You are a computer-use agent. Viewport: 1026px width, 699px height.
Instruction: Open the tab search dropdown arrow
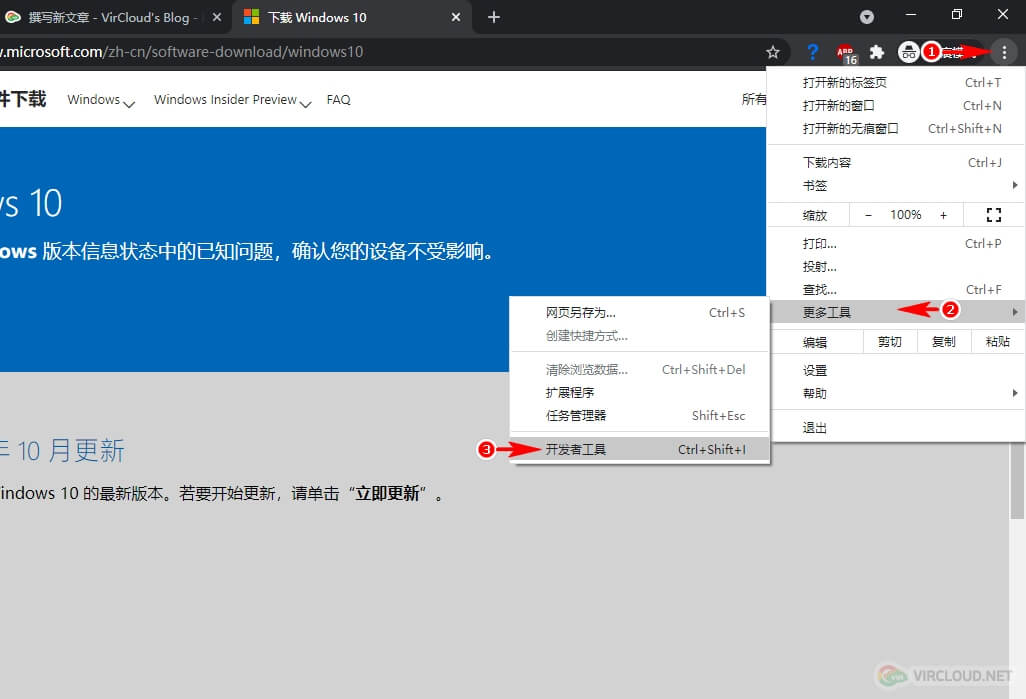point(867,17)
